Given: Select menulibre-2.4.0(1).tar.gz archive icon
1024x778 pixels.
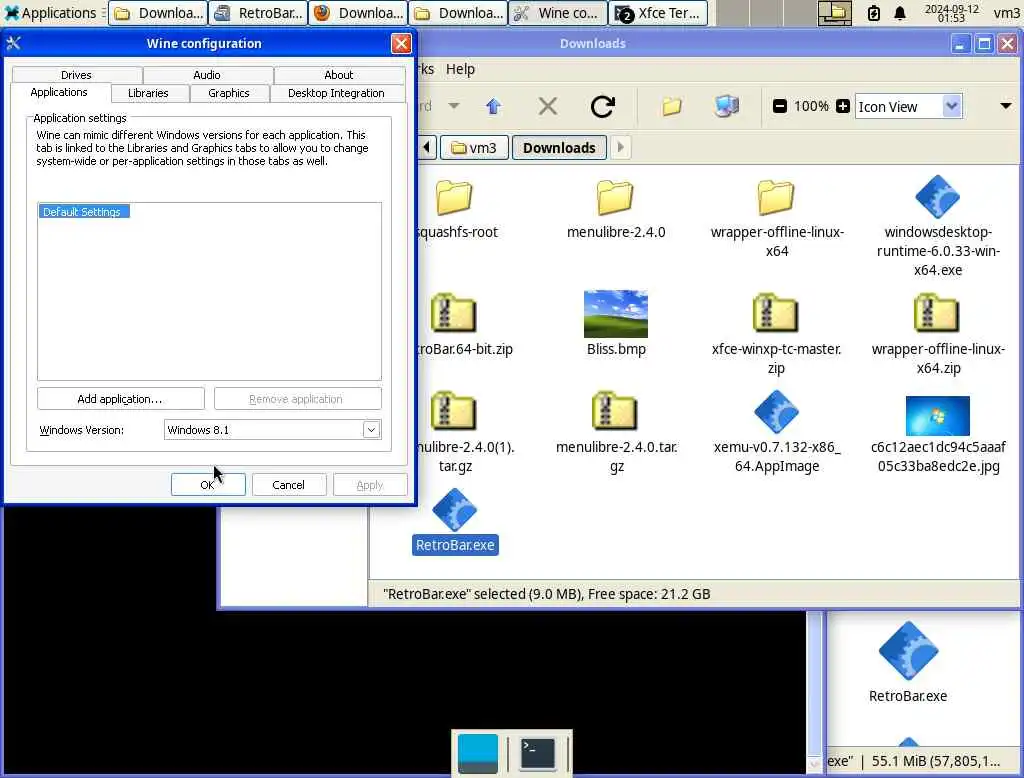Looking at the screenshot, I should pyautogui.click(x=454, y=412).
